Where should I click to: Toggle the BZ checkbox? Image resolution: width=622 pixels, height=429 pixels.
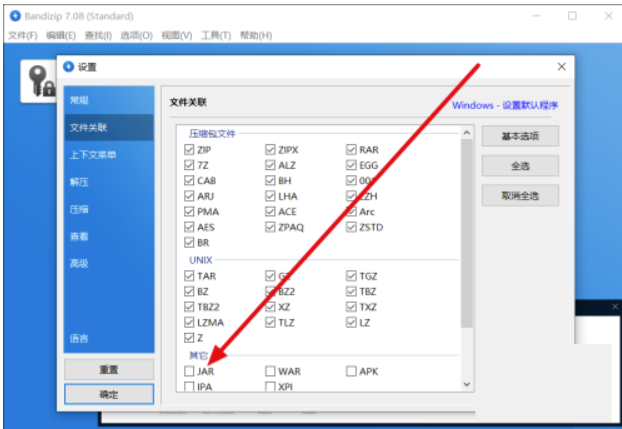coord(189,292)
